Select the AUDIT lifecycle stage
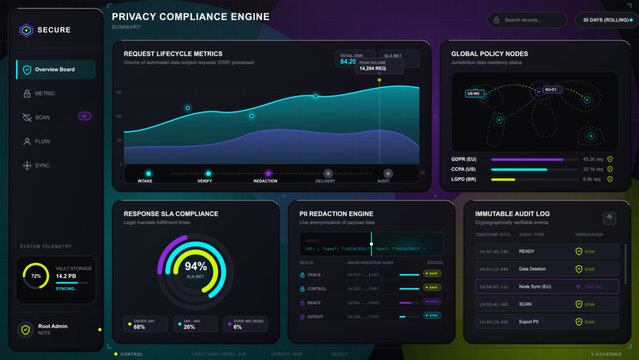 tap(387, 175)
